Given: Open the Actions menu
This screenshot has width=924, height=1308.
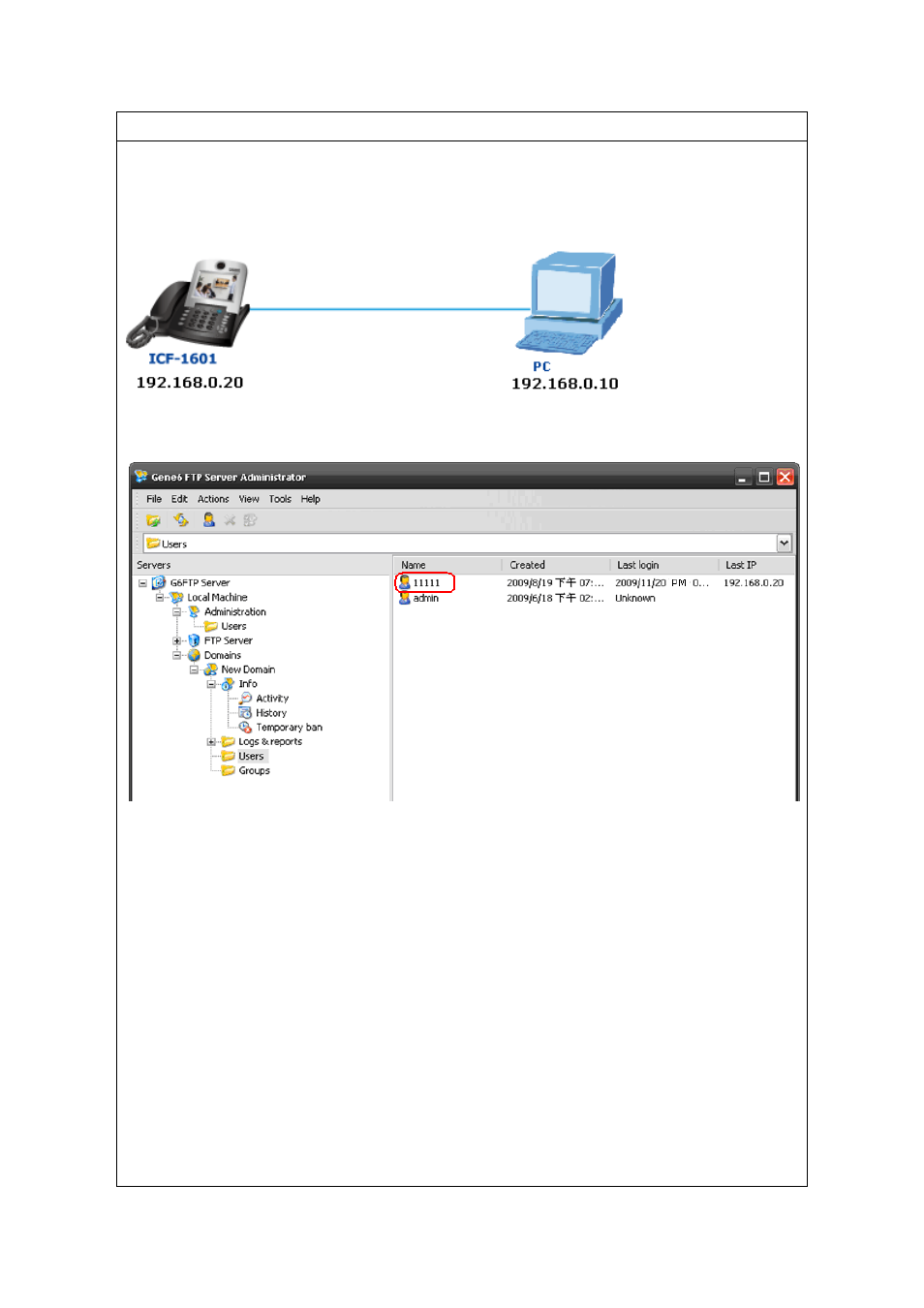Looking at the screenshot, I should coord(213,499).
